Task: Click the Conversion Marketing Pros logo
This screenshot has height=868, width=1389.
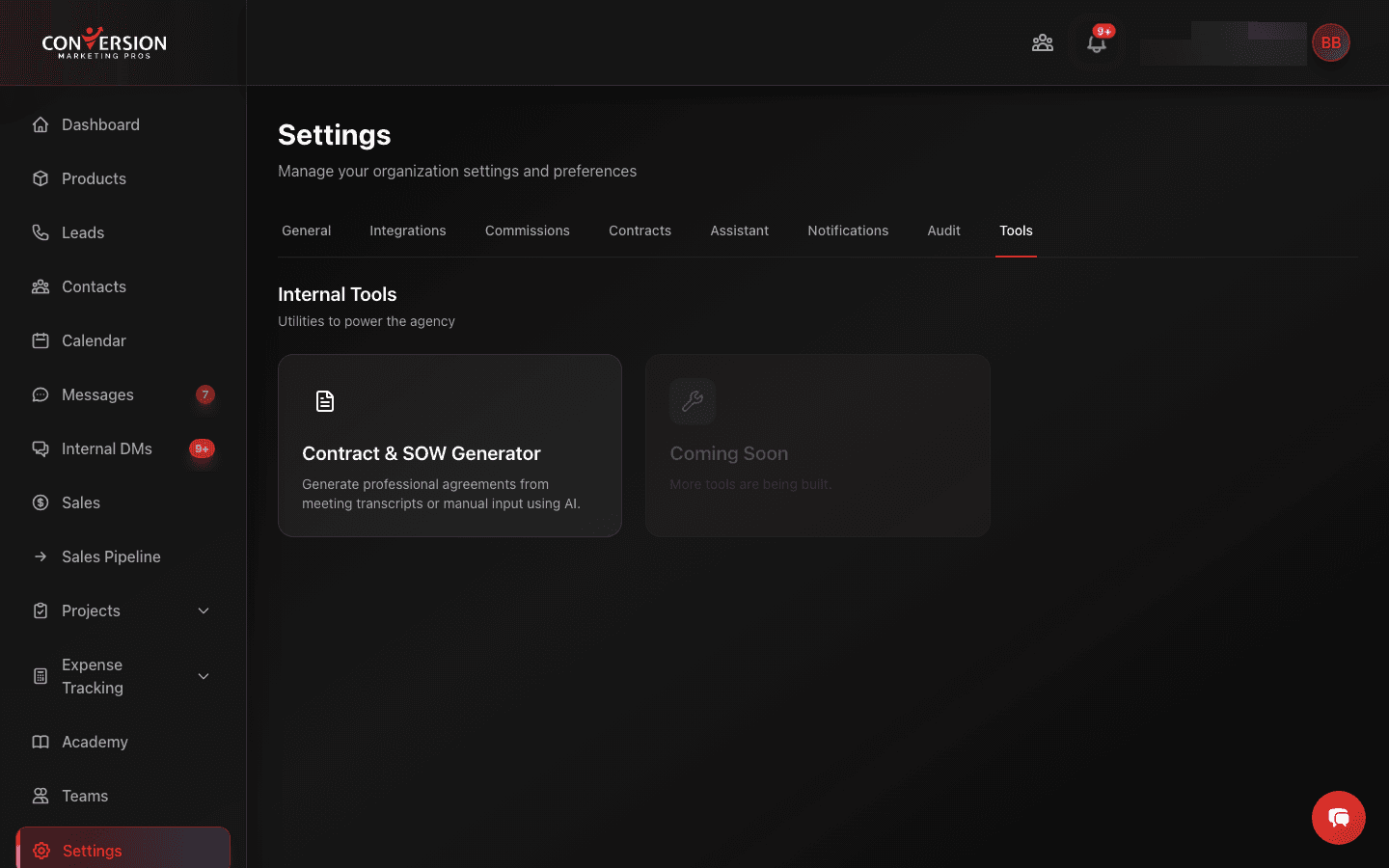Action: (103, 42)
